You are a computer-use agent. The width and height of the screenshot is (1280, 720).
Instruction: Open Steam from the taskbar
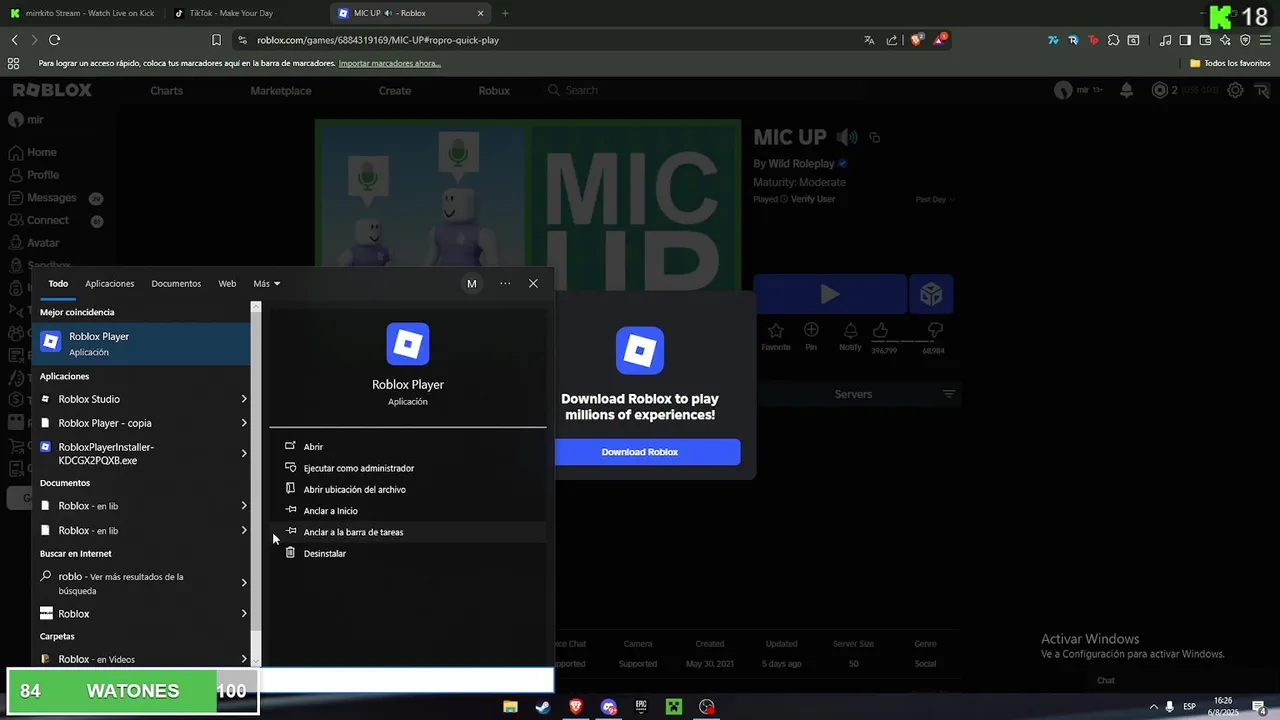542,707
